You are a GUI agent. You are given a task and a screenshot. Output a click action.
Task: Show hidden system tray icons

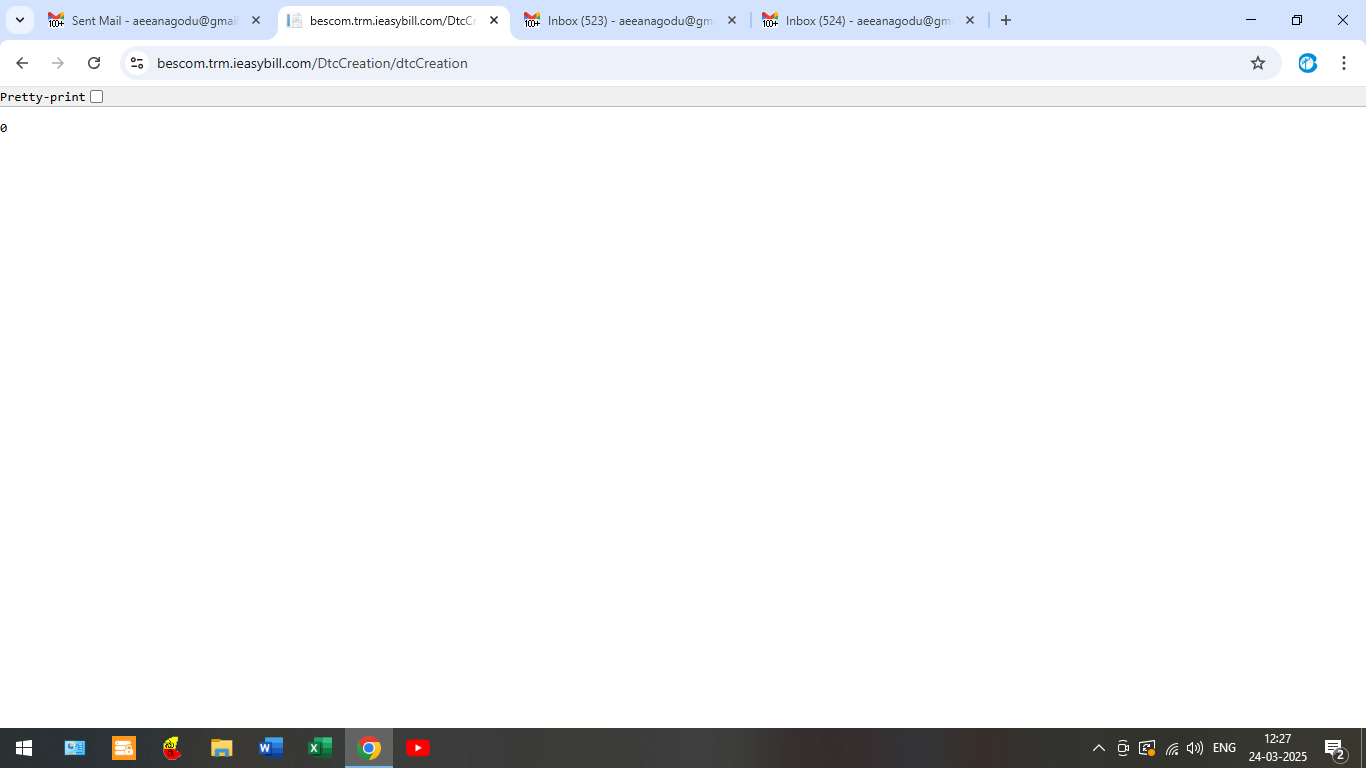point(1099,748)
